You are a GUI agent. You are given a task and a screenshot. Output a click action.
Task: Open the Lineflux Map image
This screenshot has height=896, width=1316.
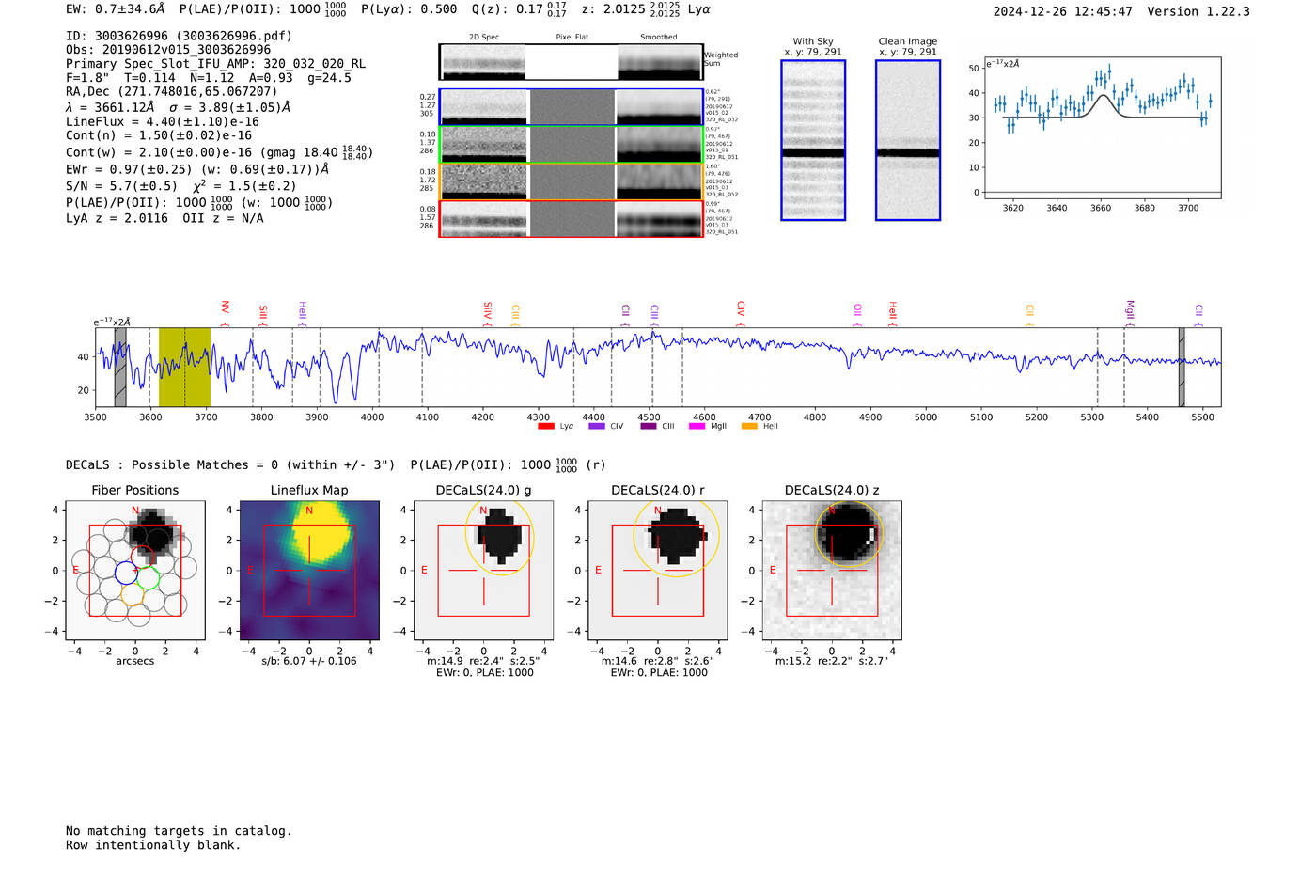tap(309, 571)
